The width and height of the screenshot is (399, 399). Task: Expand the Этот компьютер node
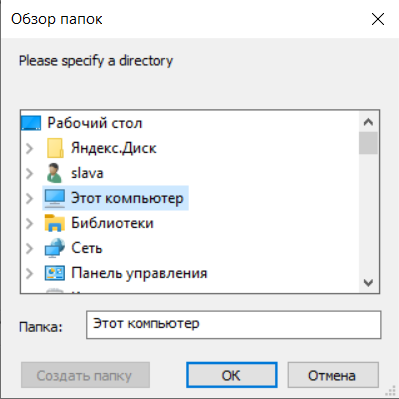29,198
